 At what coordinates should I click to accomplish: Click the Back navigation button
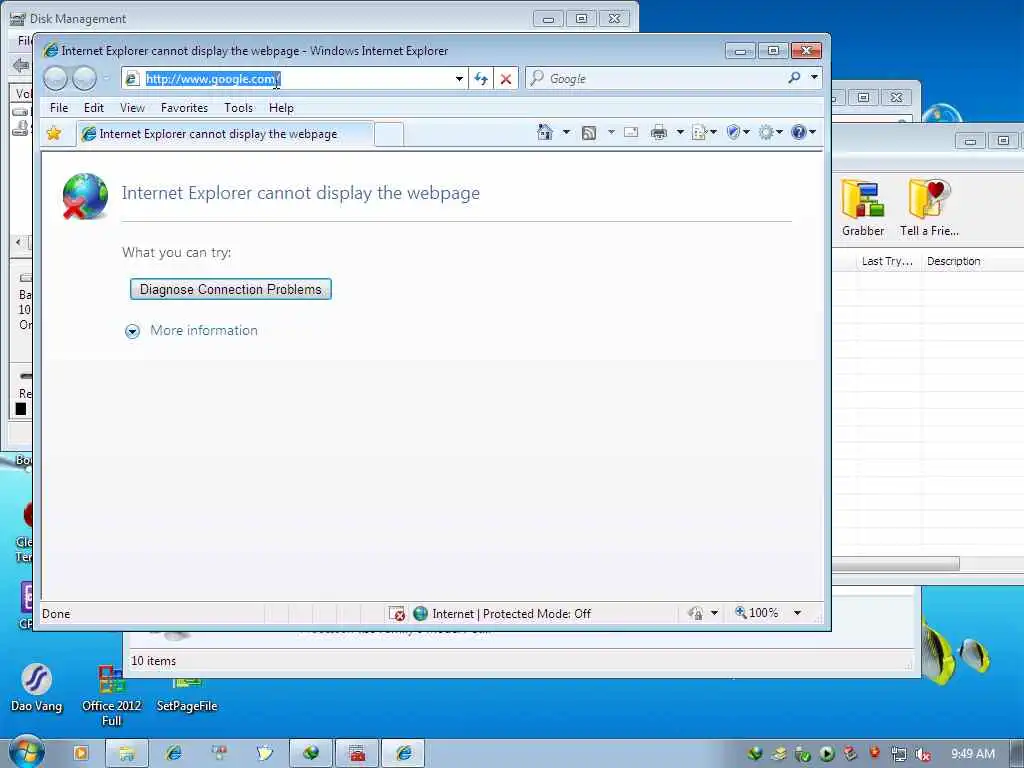(x=56, y=78)
